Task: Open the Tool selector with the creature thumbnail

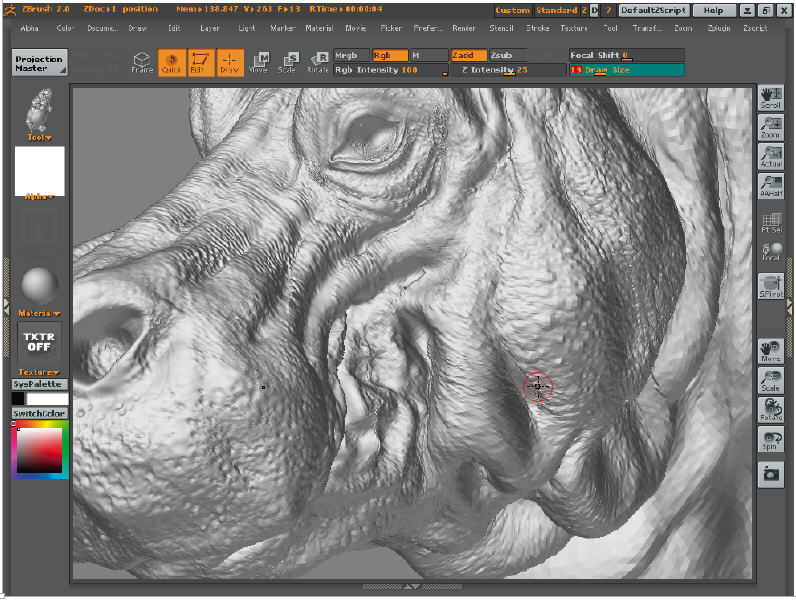Action: coord(39,109)
